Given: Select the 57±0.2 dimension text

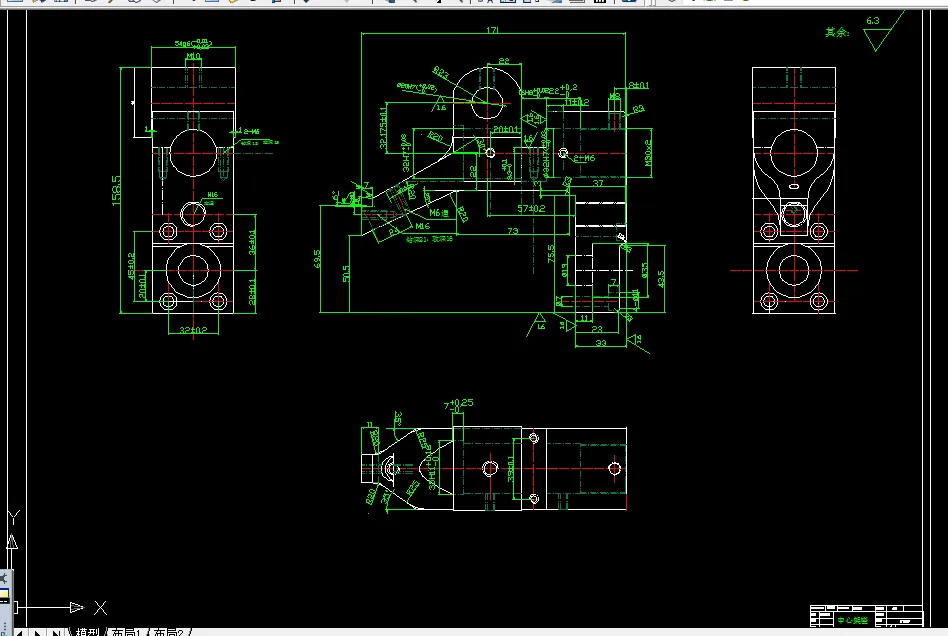Looking at the screenshot, I should tap(531, 209).
